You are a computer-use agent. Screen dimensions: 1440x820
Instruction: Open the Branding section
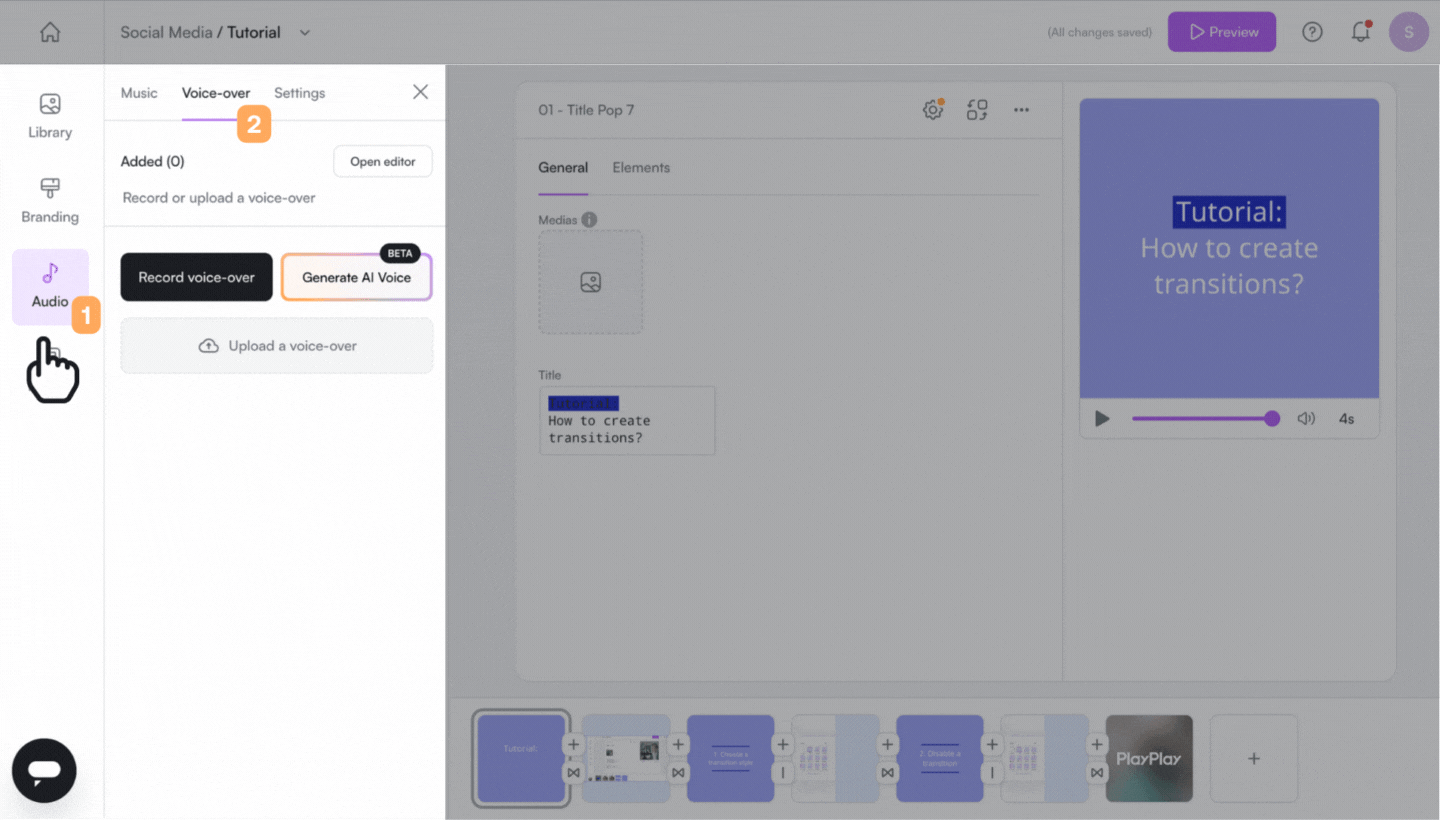tap(50, 201)
